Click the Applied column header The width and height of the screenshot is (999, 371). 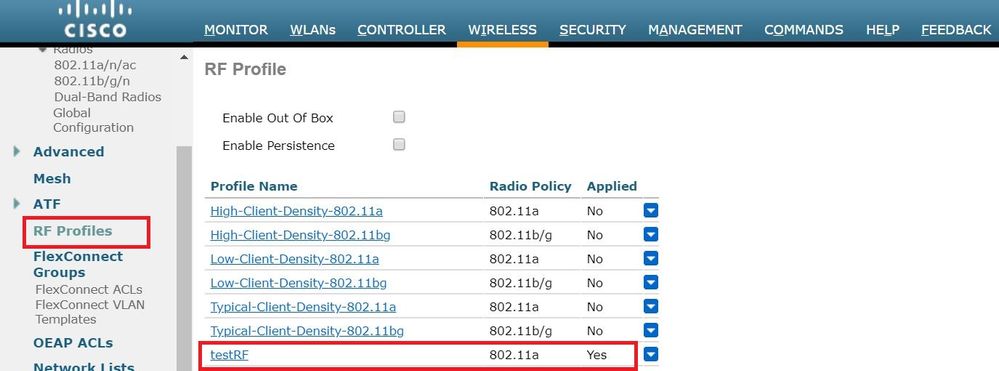tap(612, 186)
